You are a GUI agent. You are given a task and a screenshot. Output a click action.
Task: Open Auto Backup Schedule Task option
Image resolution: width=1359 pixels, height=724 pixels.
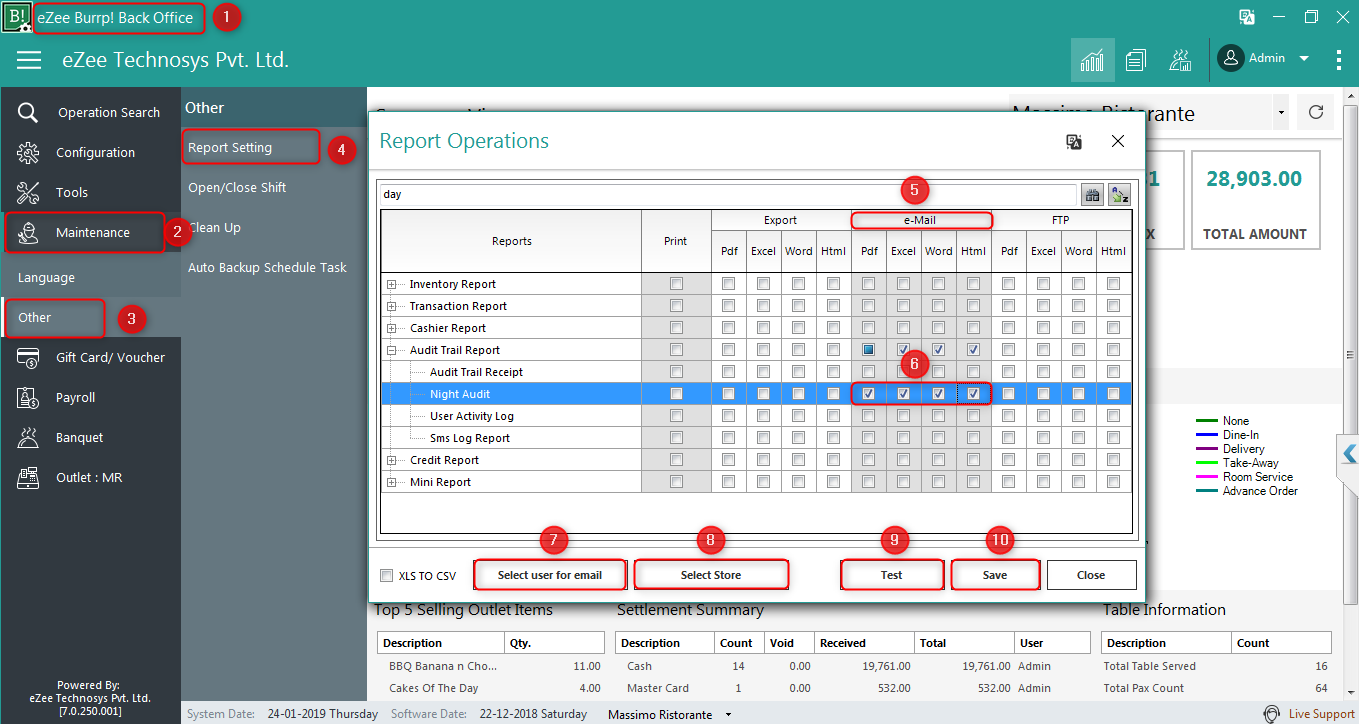pos(267,268)
